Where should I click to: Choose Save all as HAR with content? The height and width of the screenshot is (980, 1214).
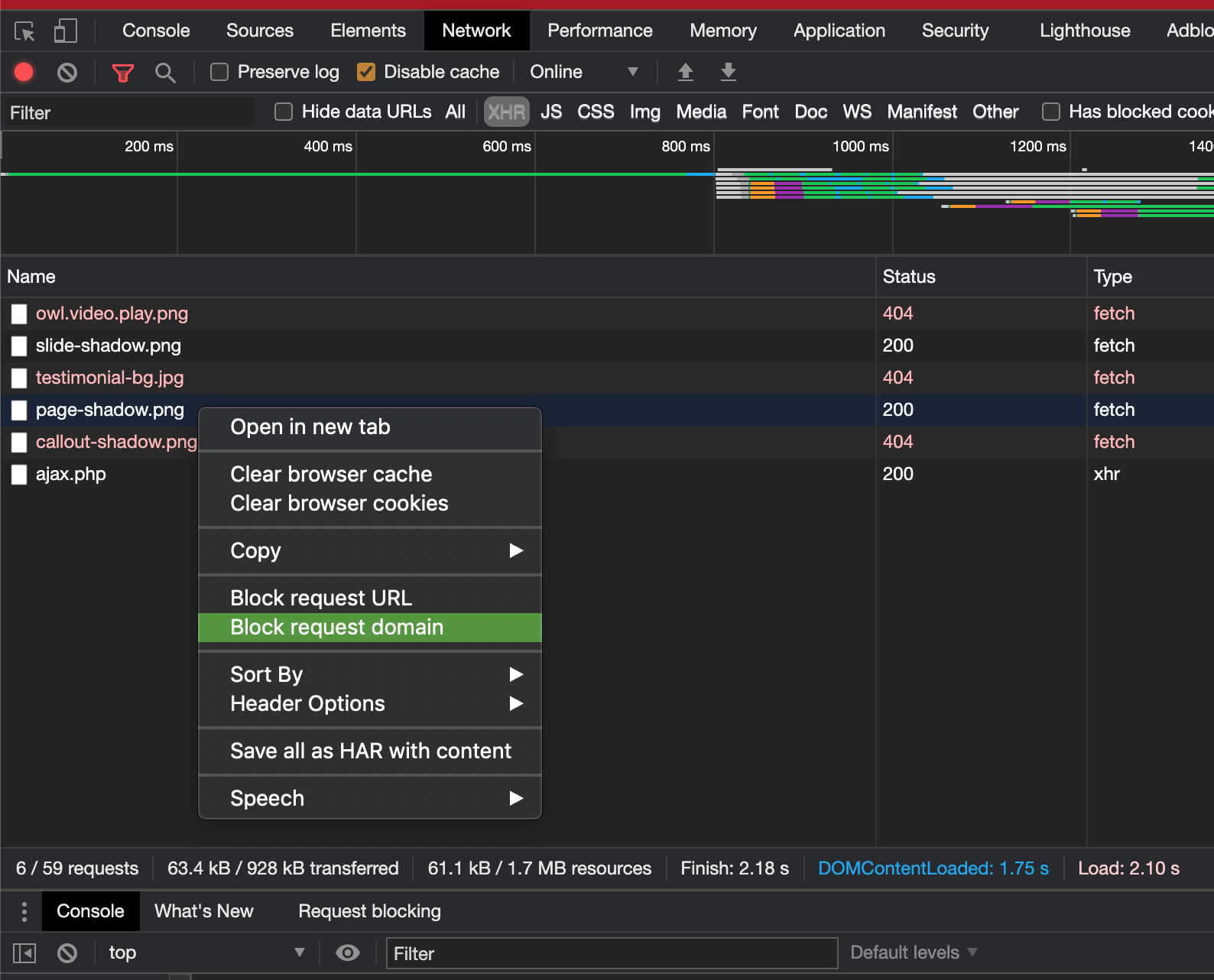point(370,751)
